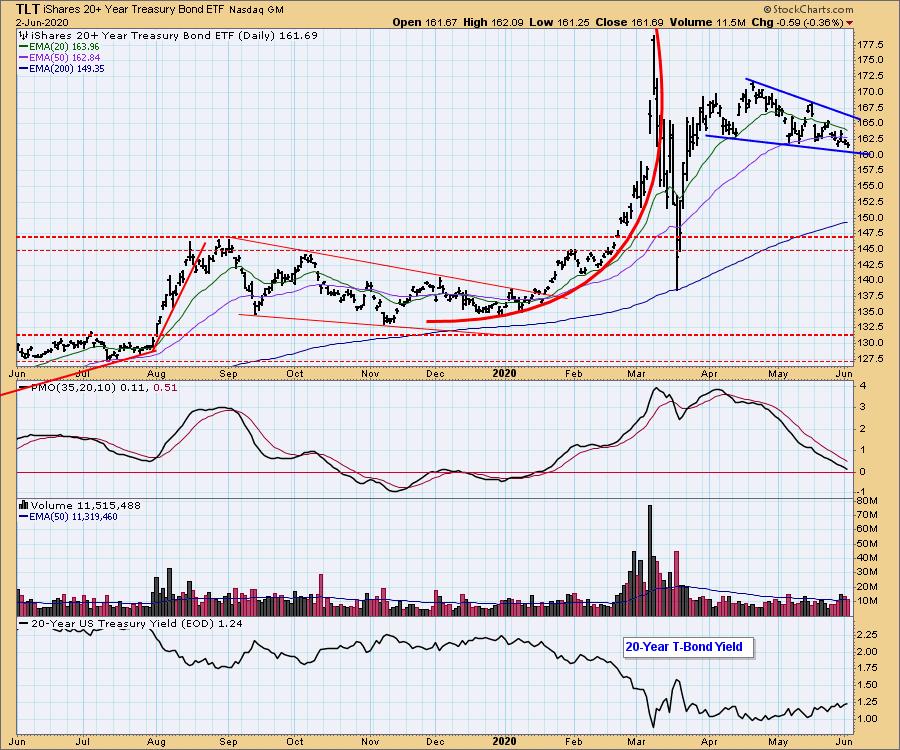Click the EMA(20) 163.96 legend text
900x750 pixels.
coord(64,46)
